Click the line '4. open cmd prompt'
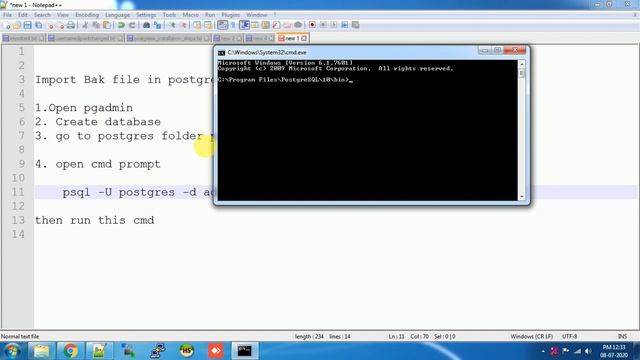 pyautogui.click(x=98, y=164)
